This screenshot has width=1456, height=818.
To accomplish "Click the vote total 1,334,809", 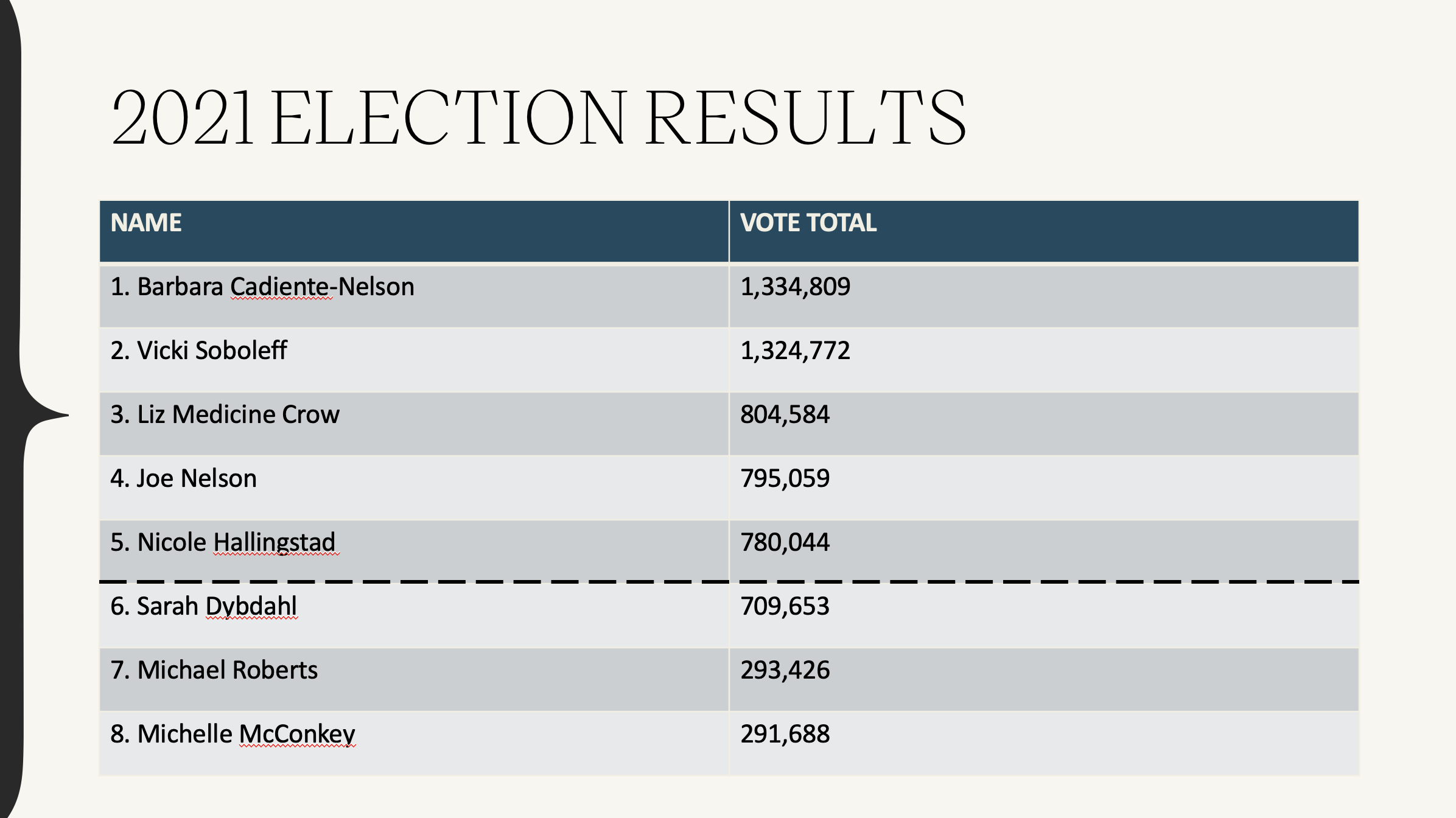I will pos(795,287).
